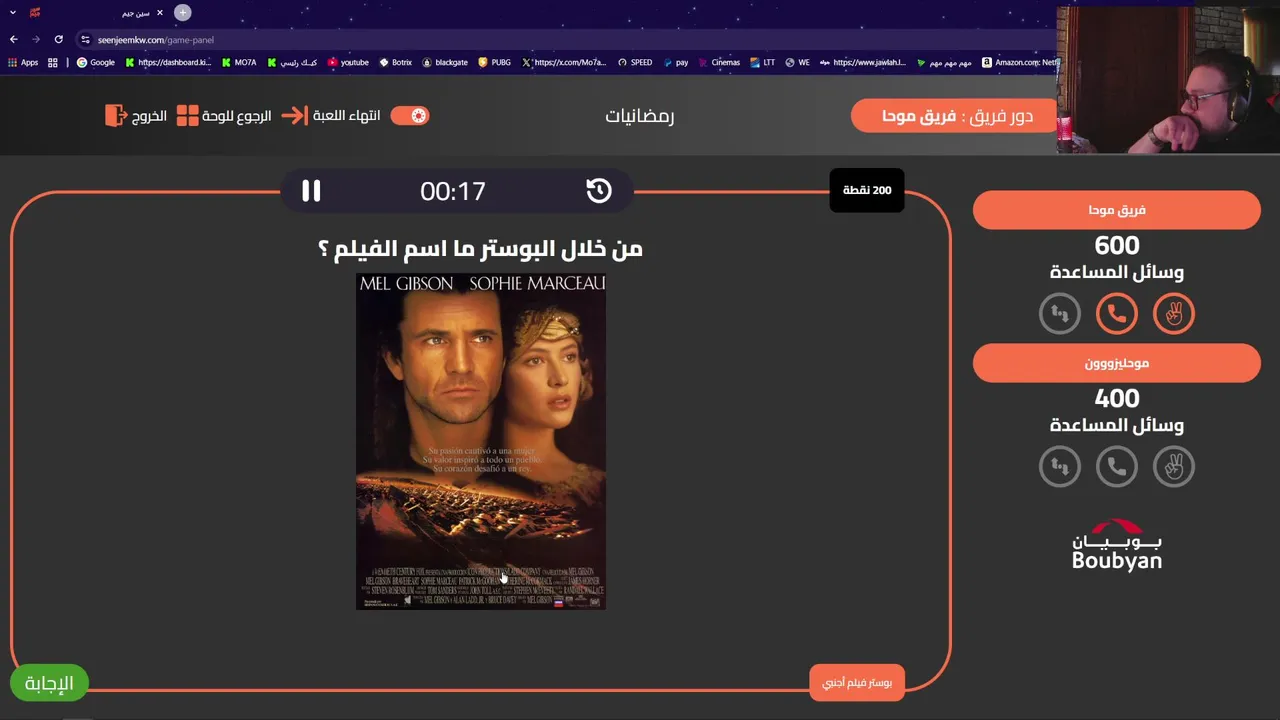Use موحليزووون's phone call lifeline

pyautogui.click(x=1116, y=466)
